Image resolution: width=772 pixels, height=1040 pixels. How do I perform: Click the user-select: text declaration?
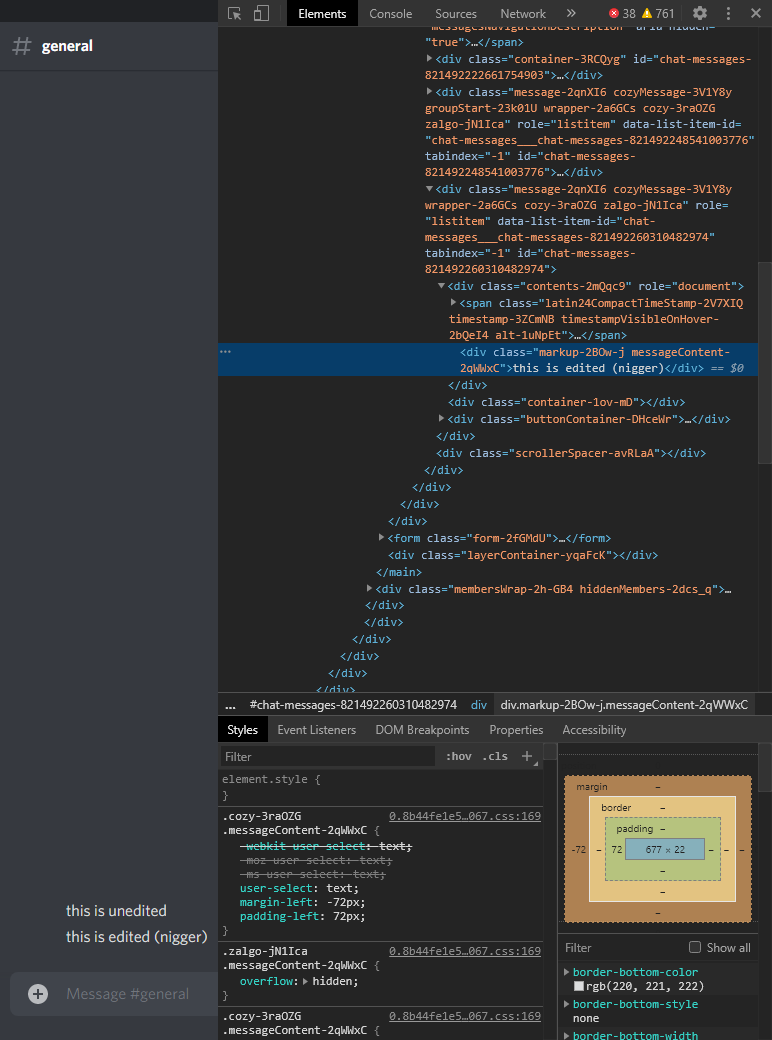point(299,888)
